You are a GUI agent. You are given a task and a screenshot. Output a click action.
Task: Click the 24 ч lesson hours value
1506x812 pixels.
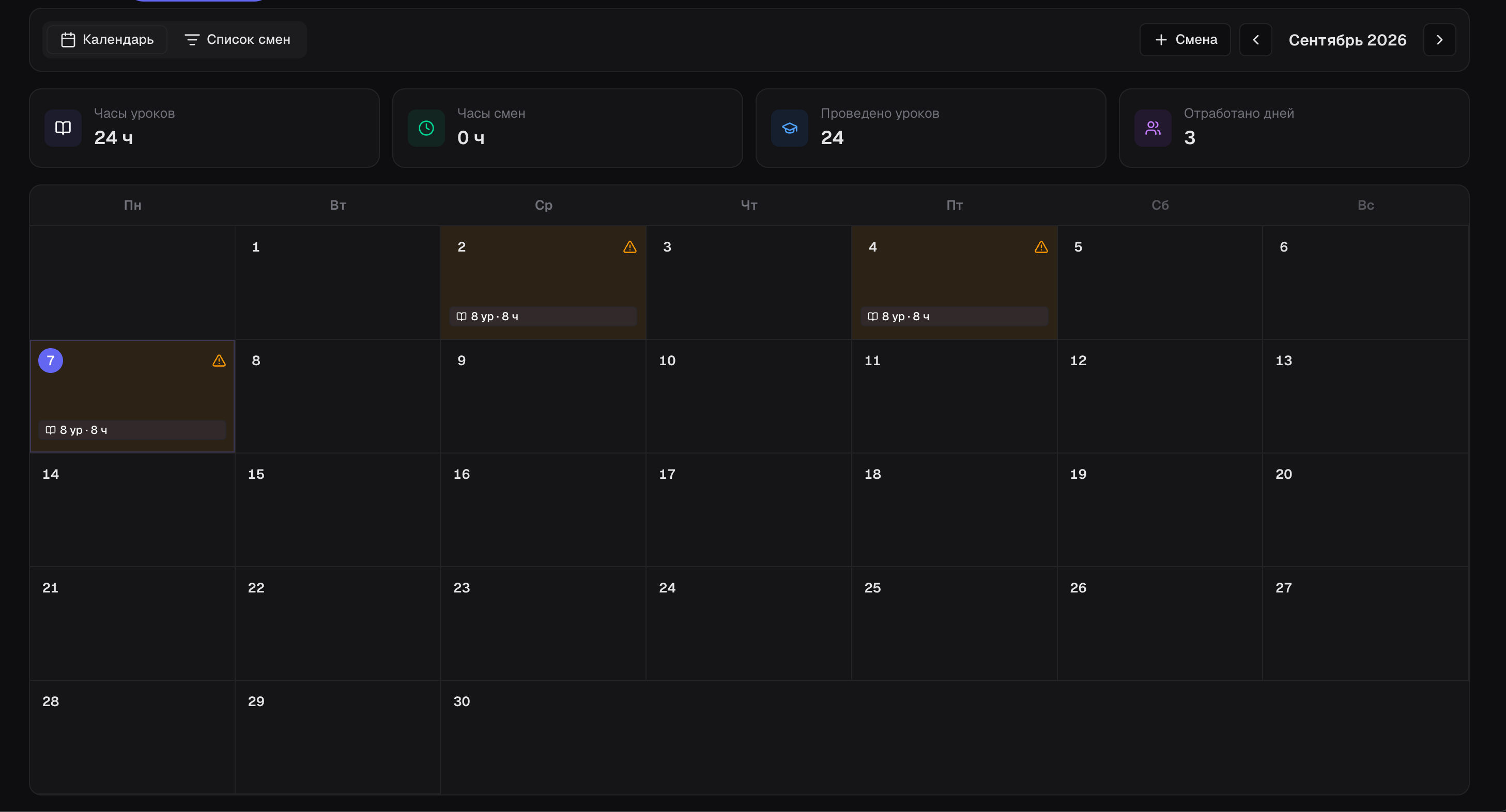point(113,138)
